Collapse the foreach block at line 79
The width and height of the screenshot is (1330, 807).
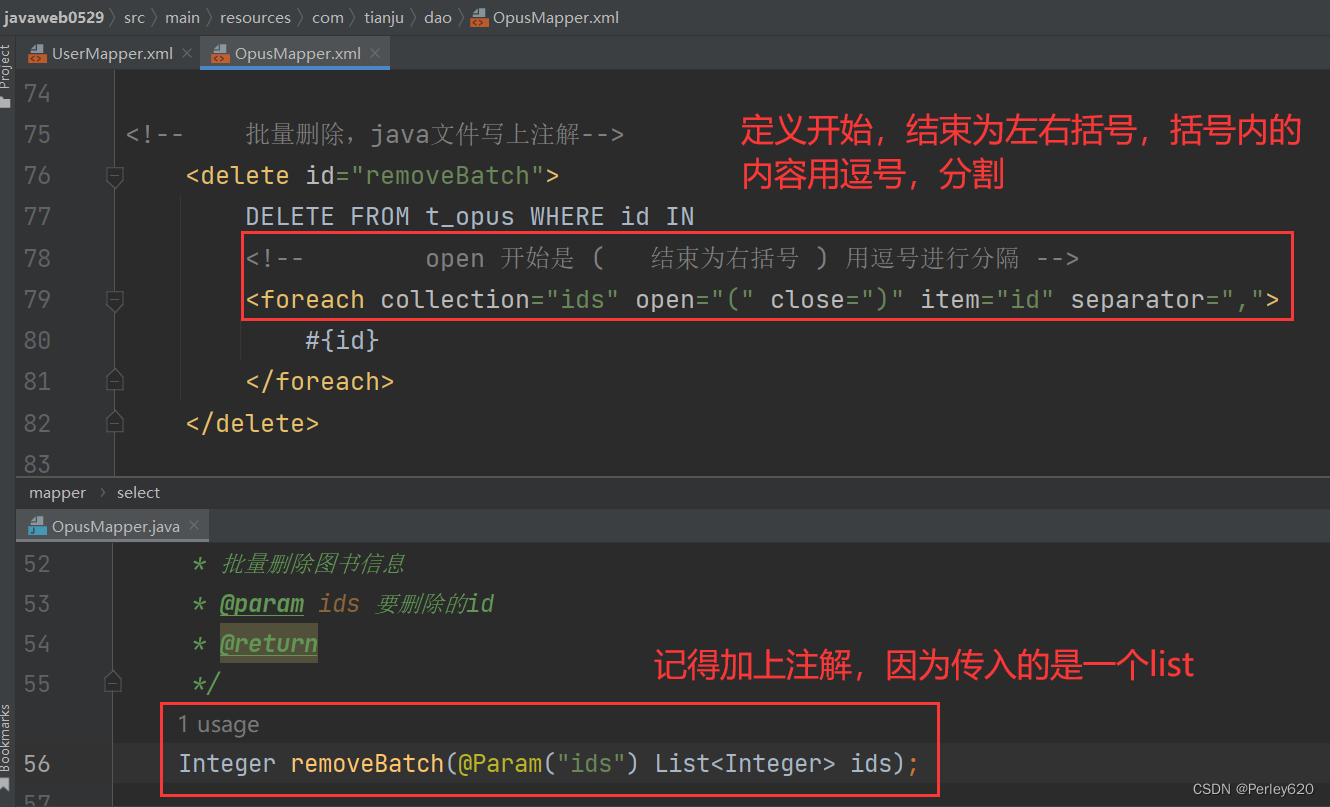(x=114, y=299)
